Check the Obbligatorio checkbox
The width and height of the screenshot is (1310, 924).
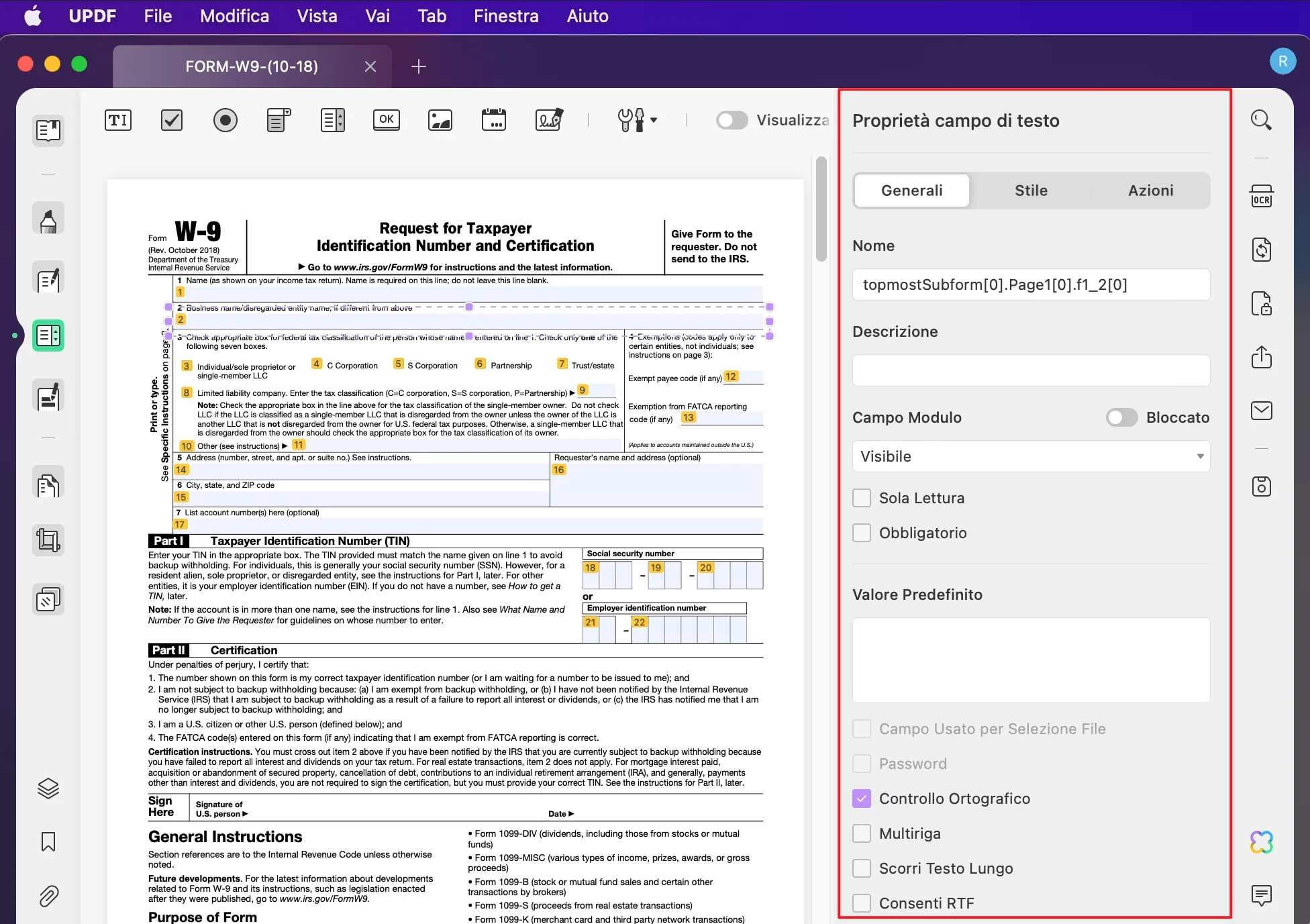point(862,533)
